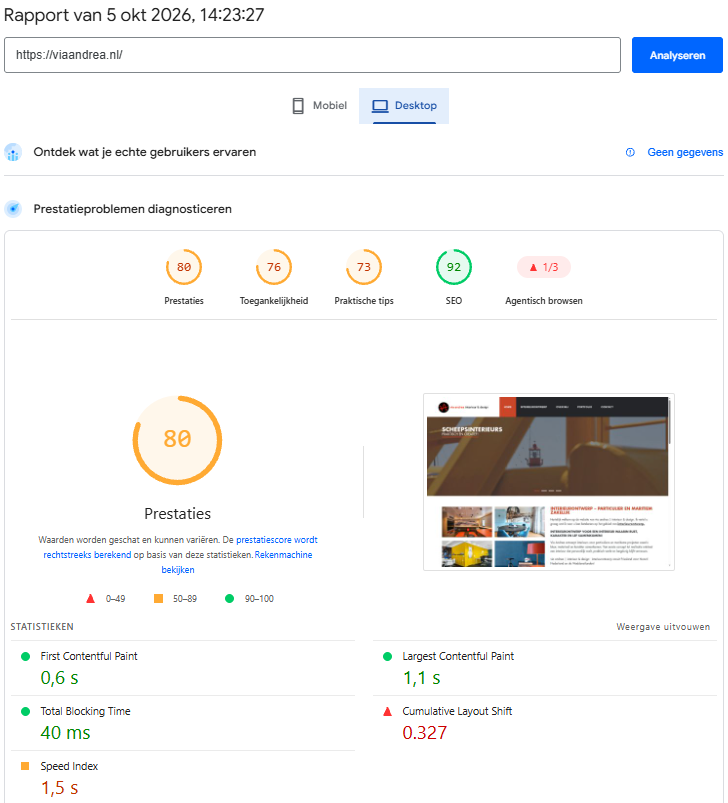Select the SEO score gauge 92
Screen dimensions: 728x803
tap(454, 267)
